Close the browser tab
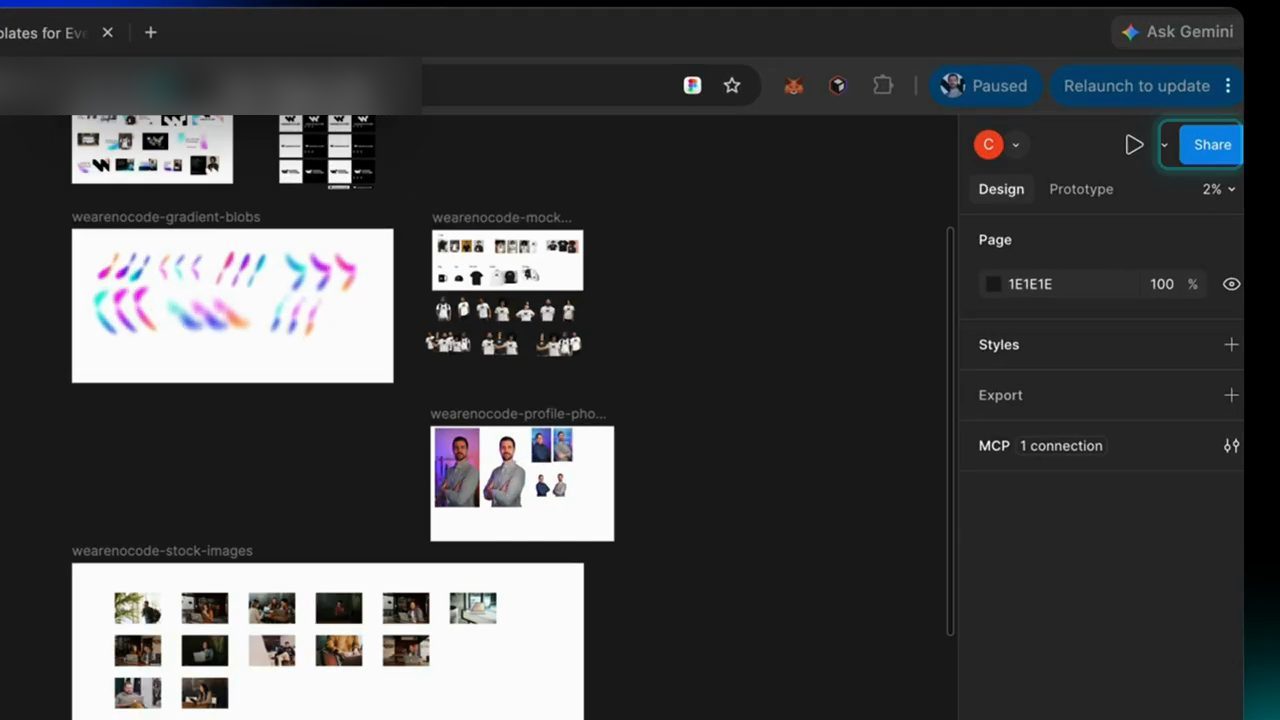The height and width of the screenshot is (720, 1280). tap(107, 32)
